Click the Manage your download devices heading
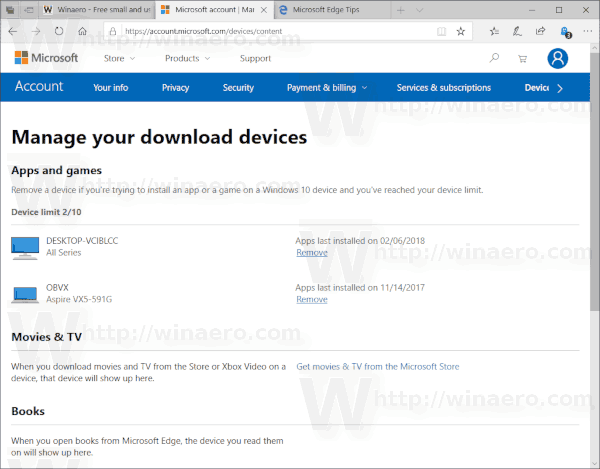 (x=159, y=137)
